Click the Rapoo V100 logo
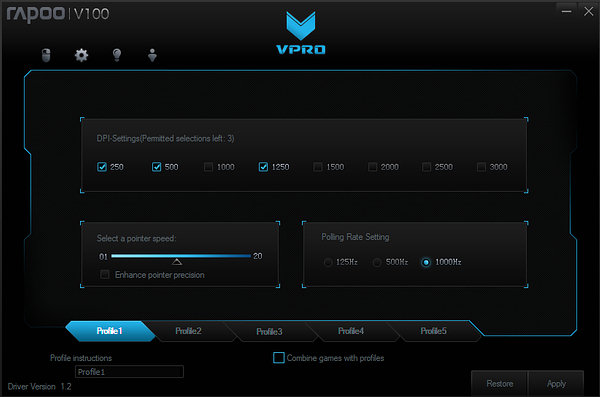Image resolution: width=600 pixels, height=397 pixels. 58,14
